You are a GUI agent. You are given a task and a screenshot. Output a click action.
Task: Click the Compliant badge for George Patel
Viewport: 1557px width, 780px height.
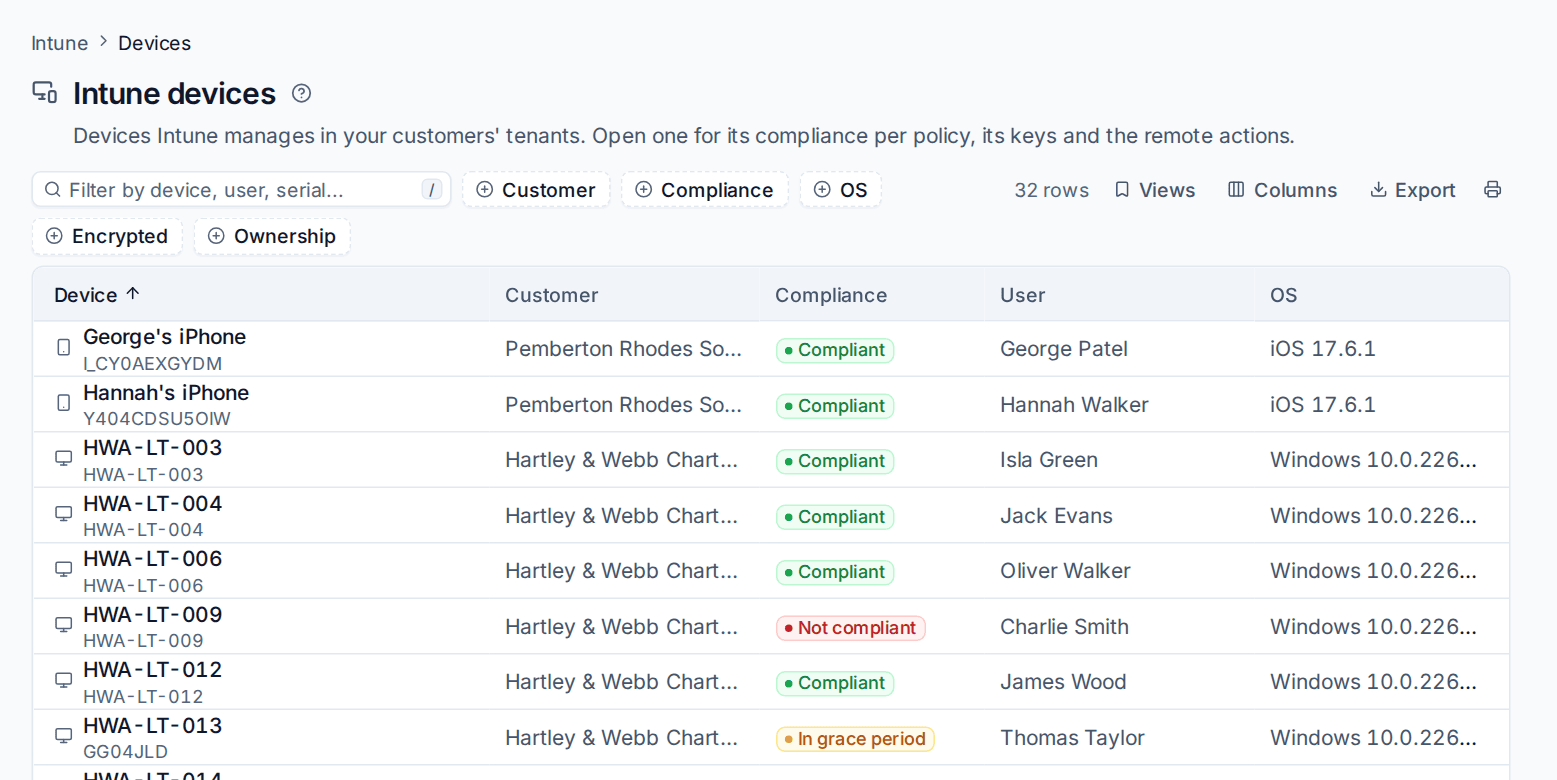(x=835, y=350)
